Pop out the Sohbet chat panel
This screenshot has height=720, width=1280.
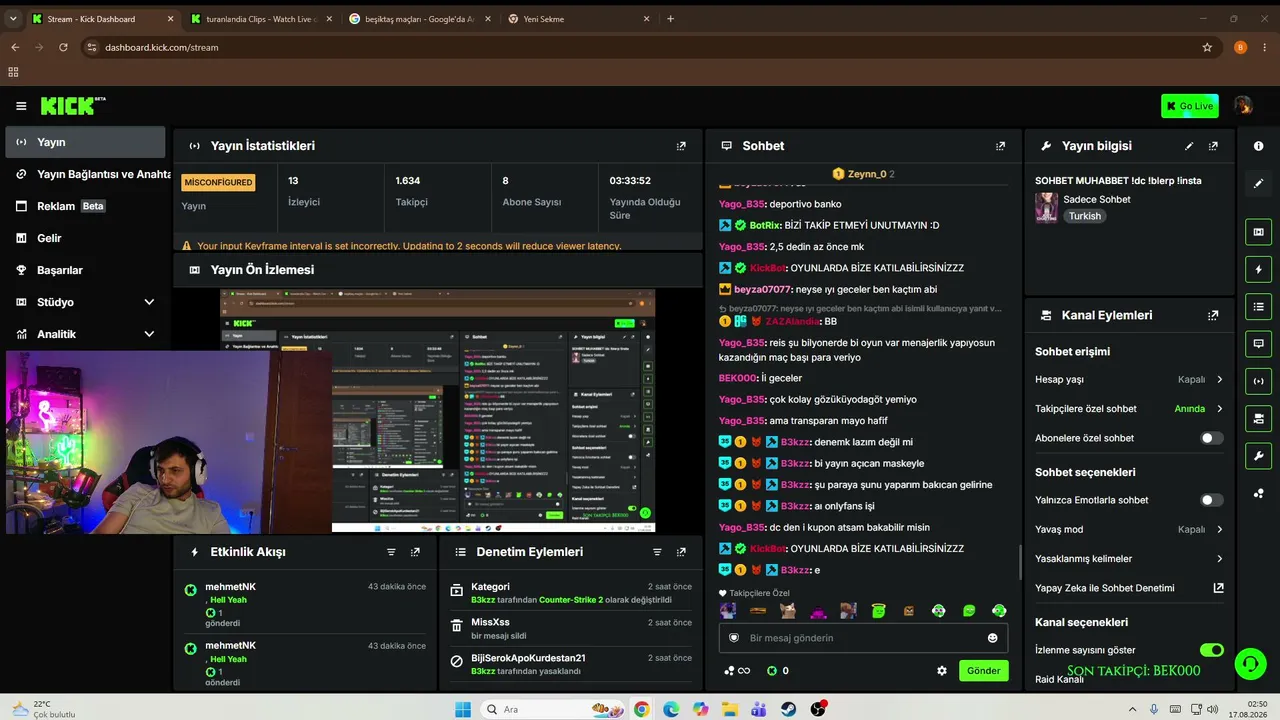(1000, 146)
